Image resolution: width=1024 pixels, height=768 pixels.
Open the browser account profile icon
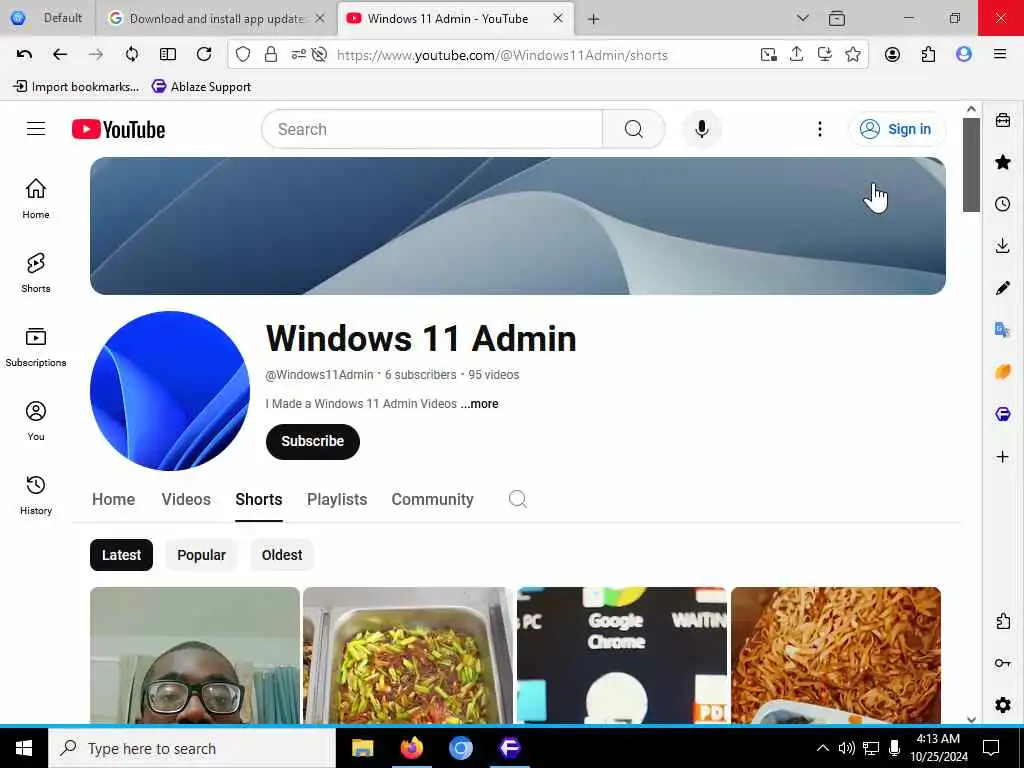pyautogui.click(x=892, y=54)
